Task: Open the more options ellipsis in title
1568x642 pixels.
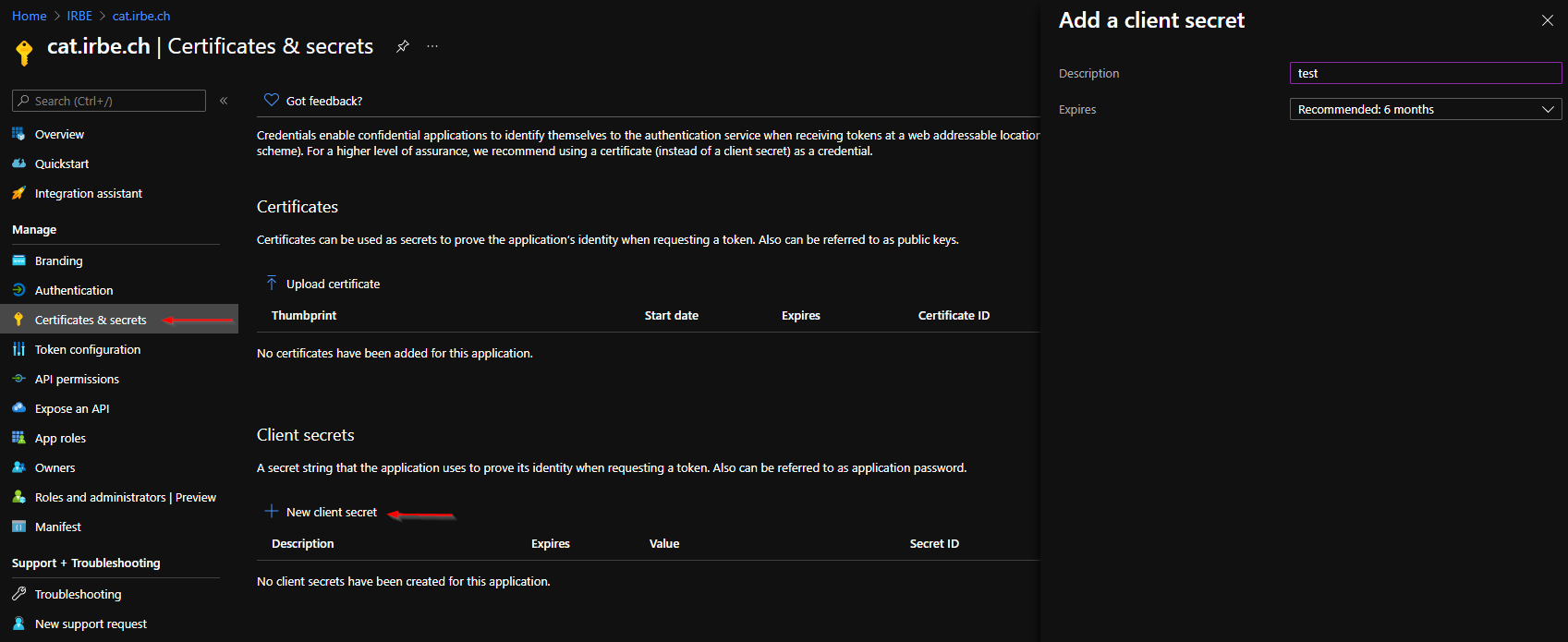Action: coord(432,46)
